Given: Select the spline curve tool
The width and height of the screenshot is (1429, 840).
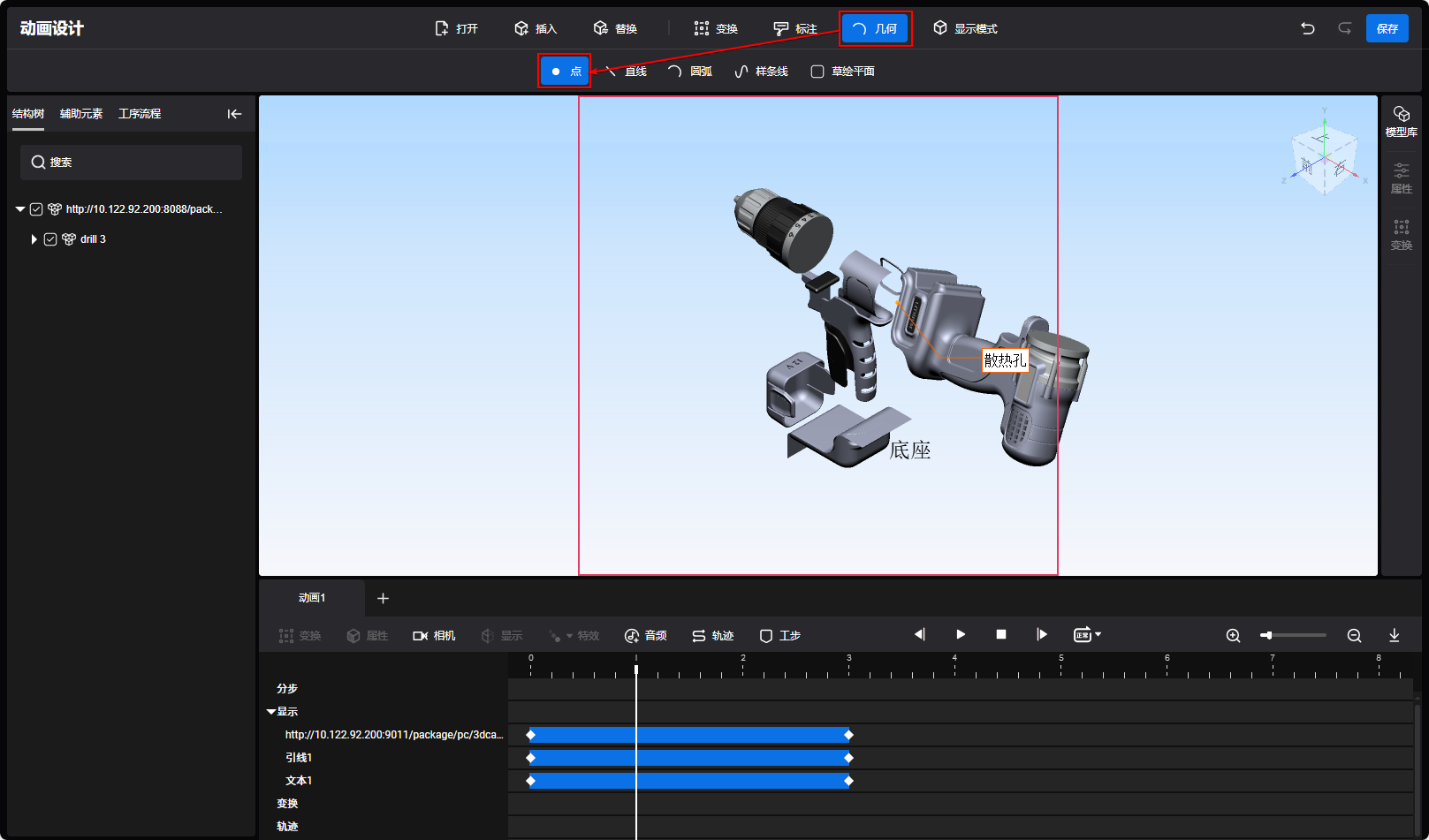Looking at the screenshot, I should (x=761, y=72).
